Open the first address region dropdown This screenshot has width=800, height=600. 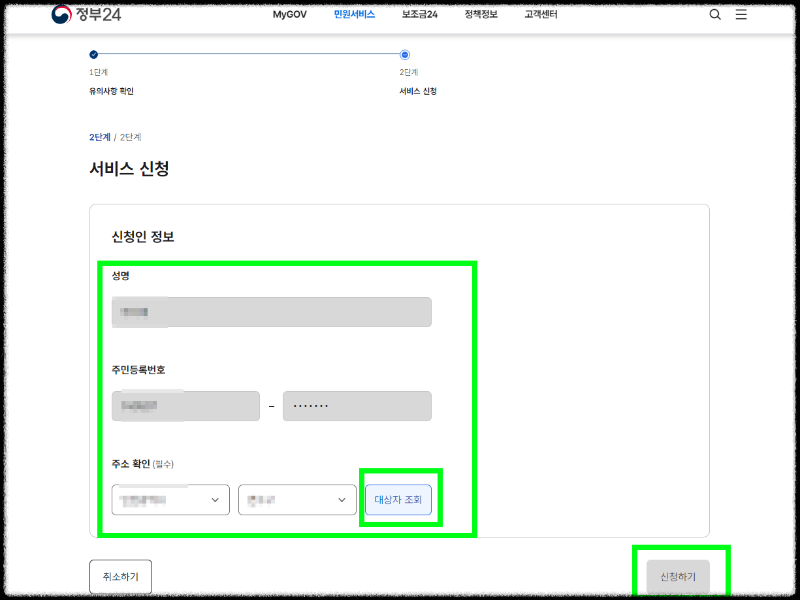(x=170, y=499)
